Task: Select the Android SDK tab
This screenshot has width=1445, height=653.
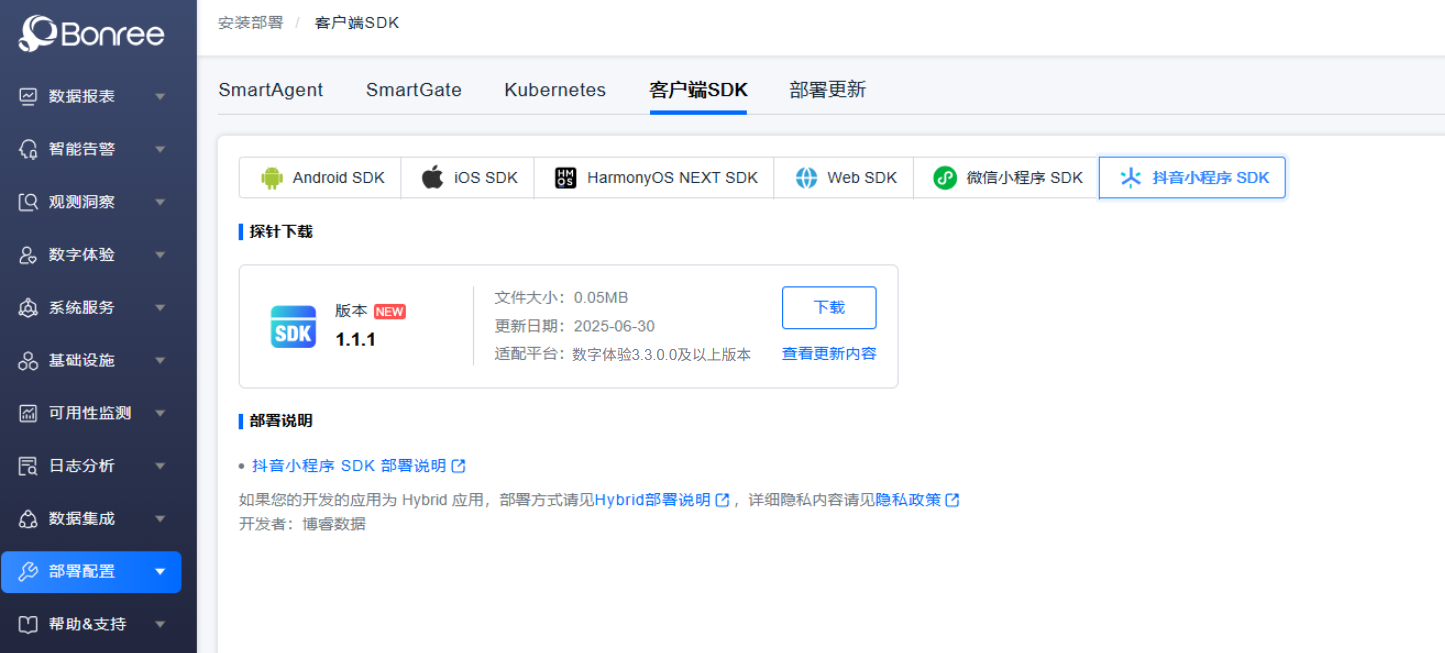Action: (x=321, y=178)
